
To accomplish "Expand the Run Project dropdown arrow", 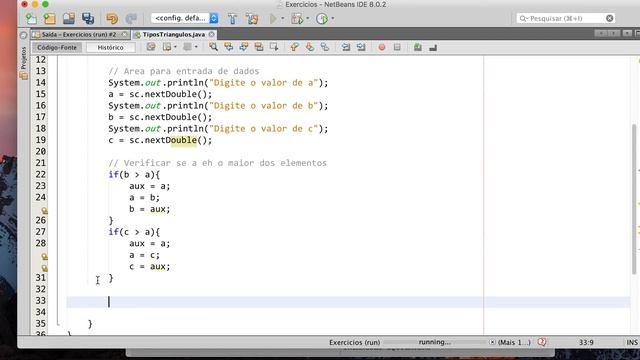I will click(282, 18).
